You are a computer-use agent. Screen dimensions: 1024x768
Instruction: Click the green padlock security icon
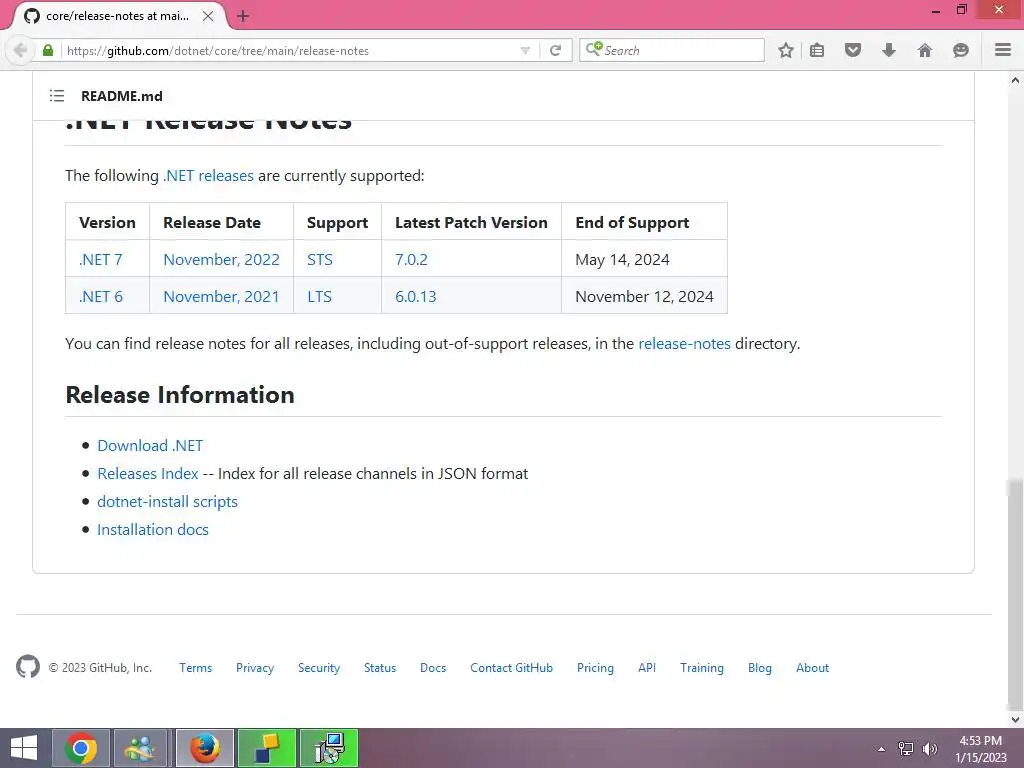(48, 50)
